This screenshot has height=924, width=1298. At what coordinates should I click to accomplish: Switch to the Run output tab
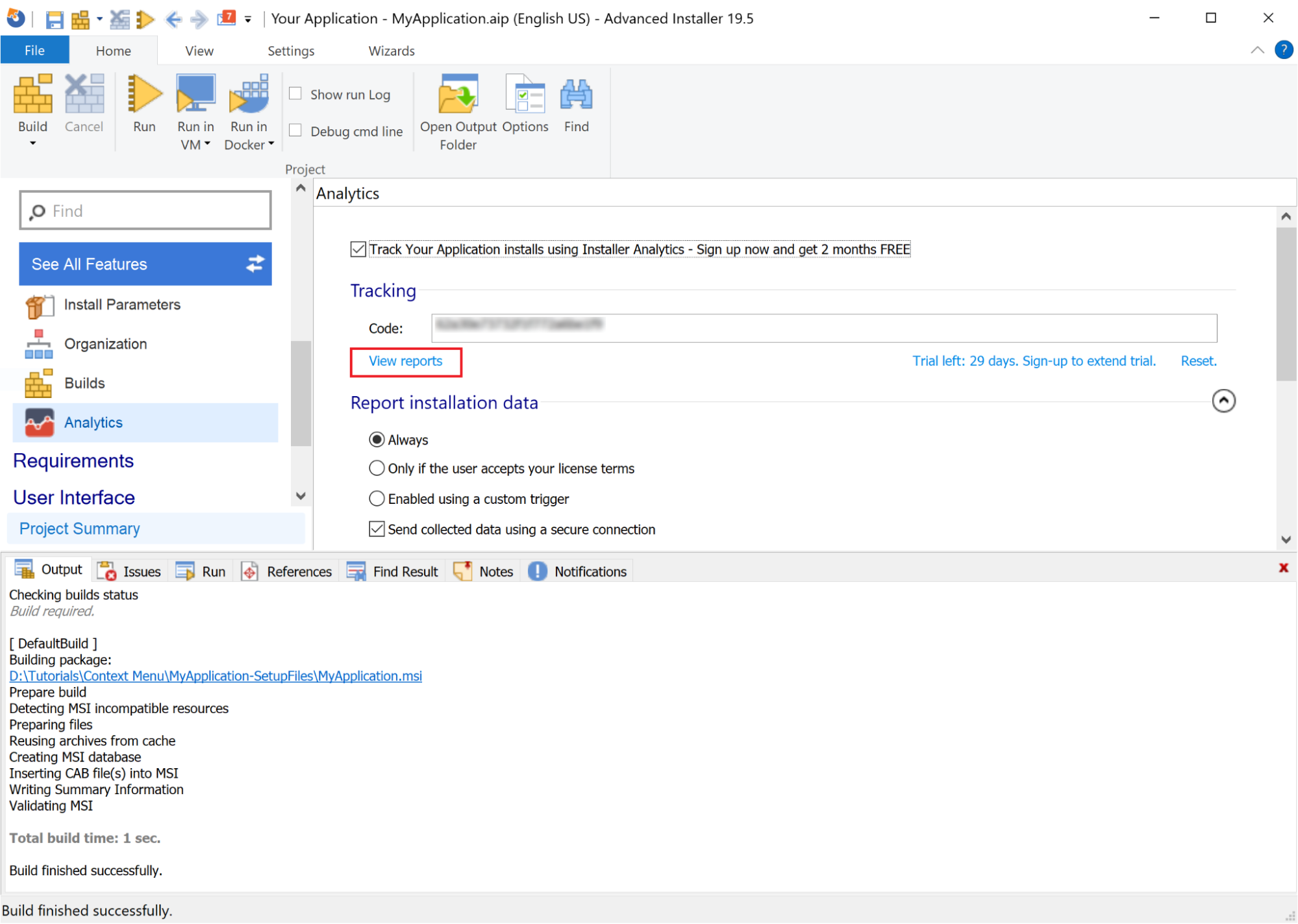(201, 571)
